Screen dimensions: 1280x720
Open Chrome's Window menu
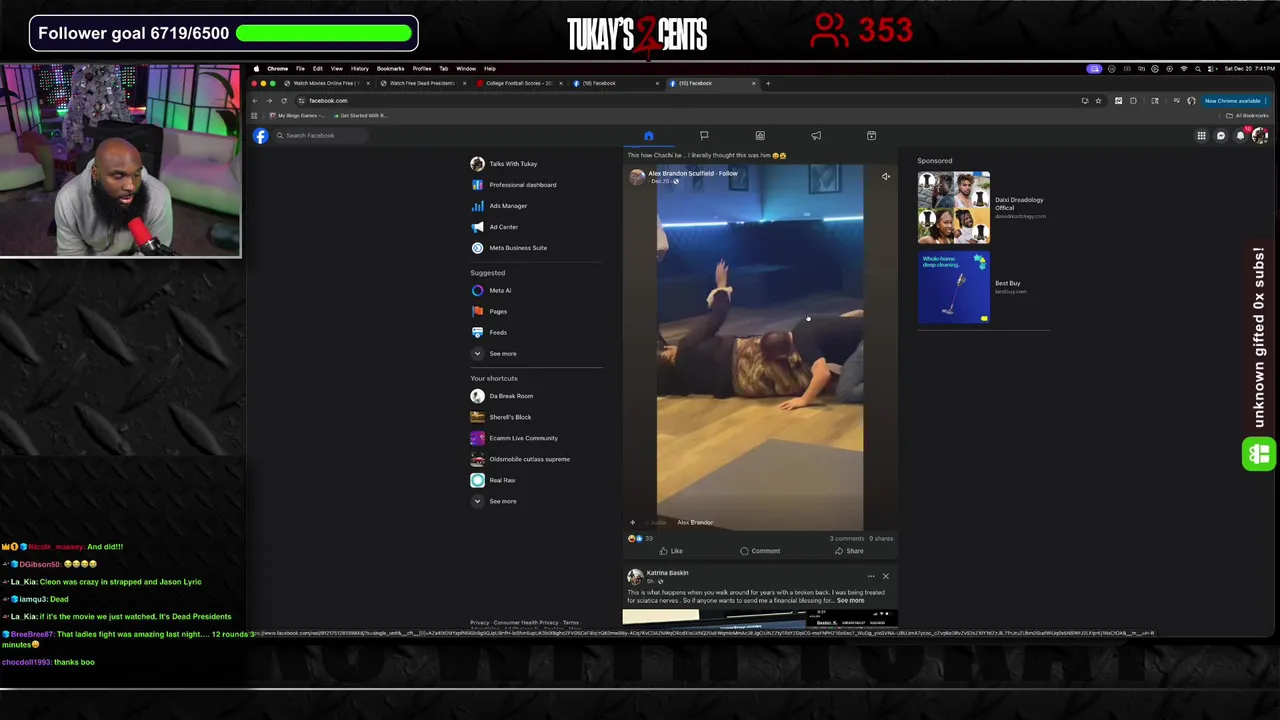(466, 69)
